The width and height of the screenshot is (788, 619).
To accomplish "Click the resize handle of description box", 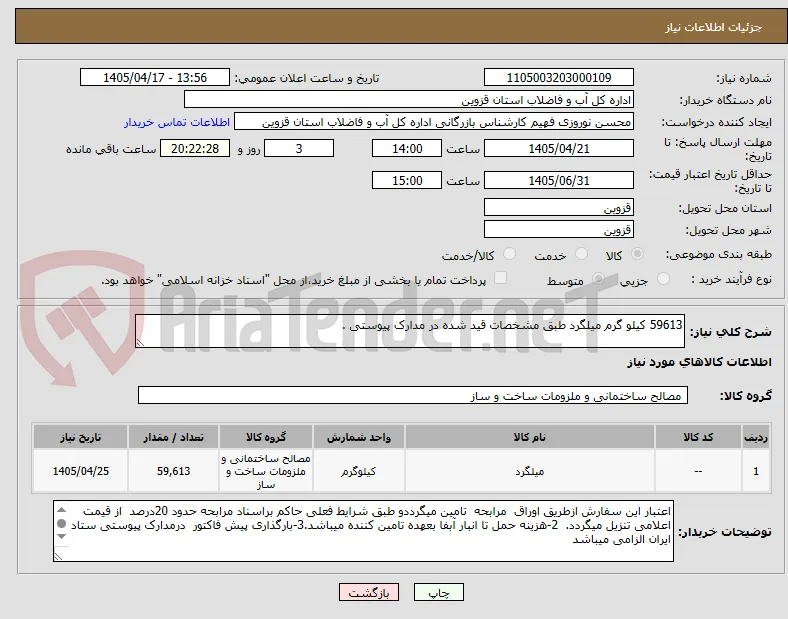I will (x=140, y=343).
